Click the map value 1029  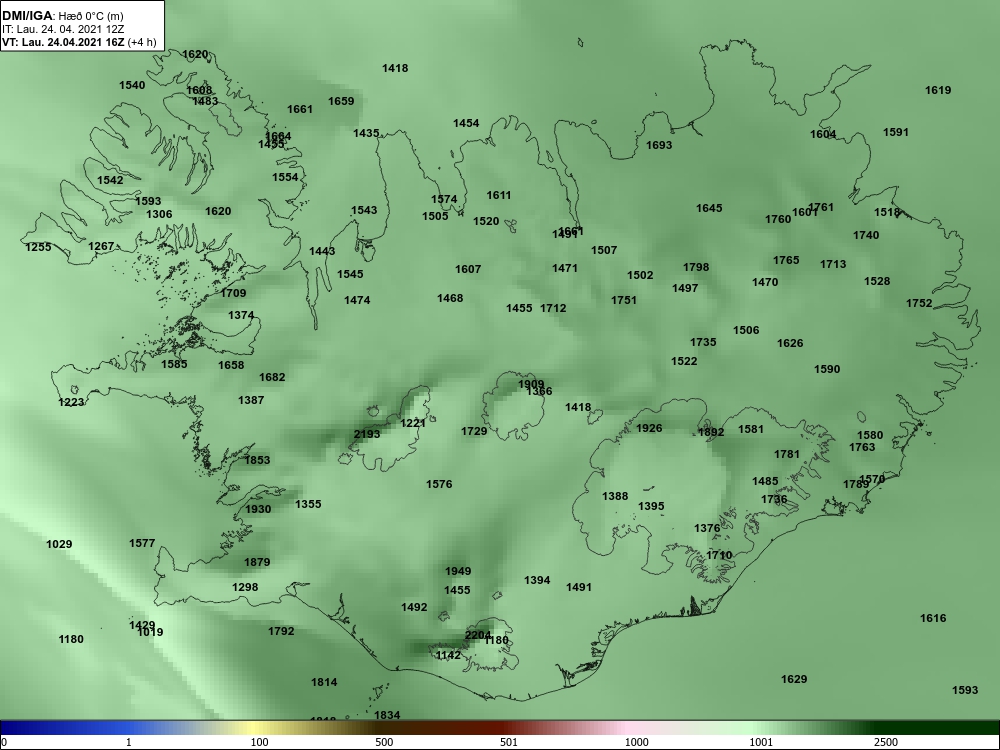tap(59, 545)
